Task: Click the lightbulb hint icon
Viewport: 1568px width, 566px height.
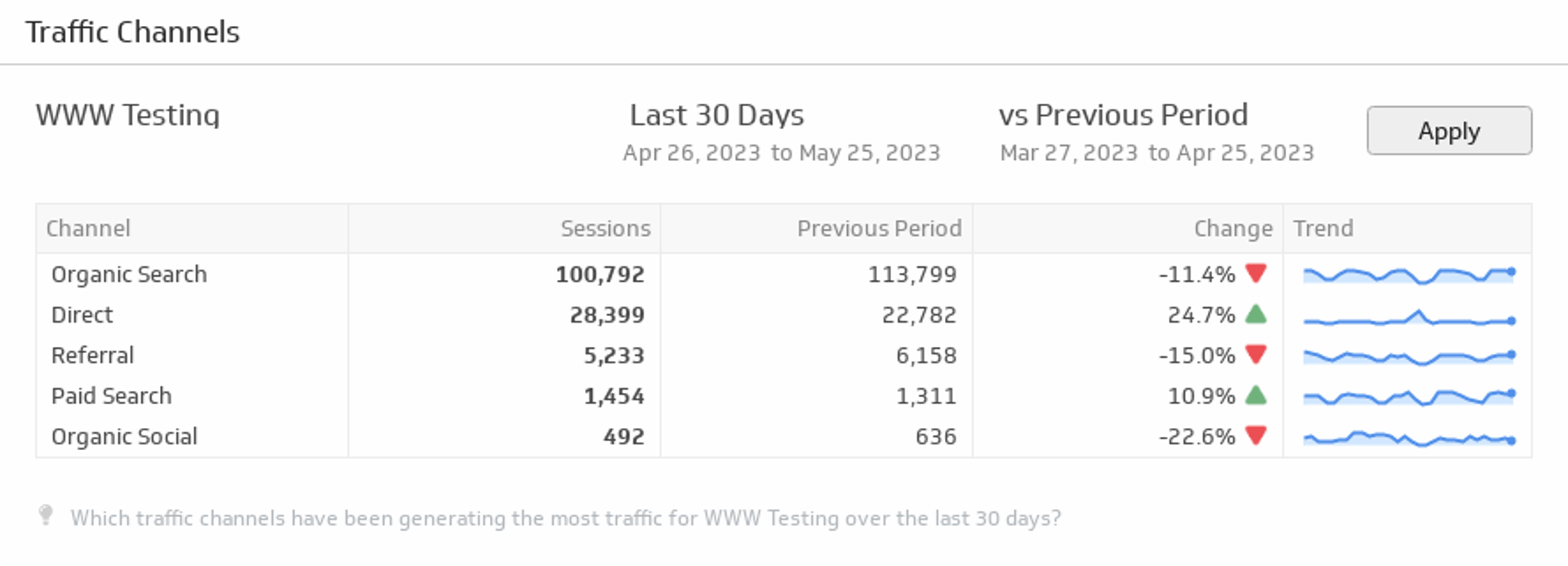Action: pyautogui.click(x=46, y=515)
